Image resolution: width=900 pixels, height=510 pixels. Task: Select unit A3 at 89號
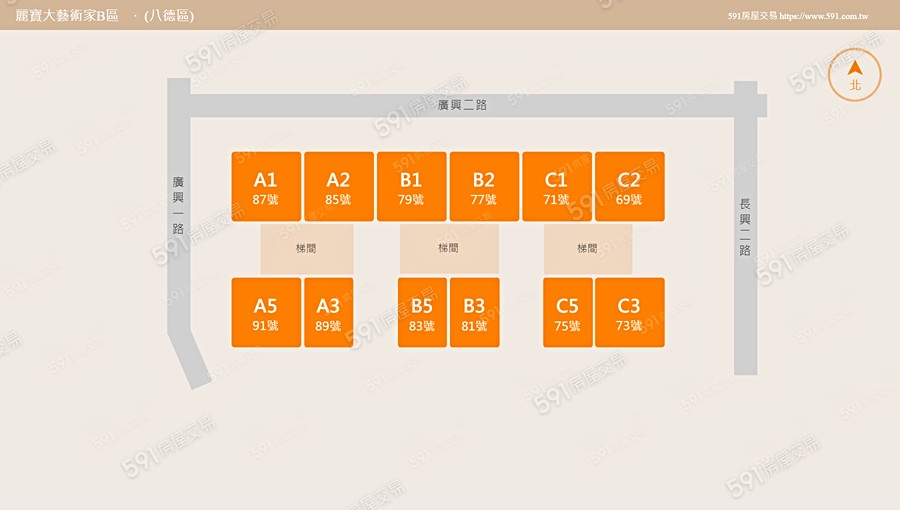click(328, 313)
